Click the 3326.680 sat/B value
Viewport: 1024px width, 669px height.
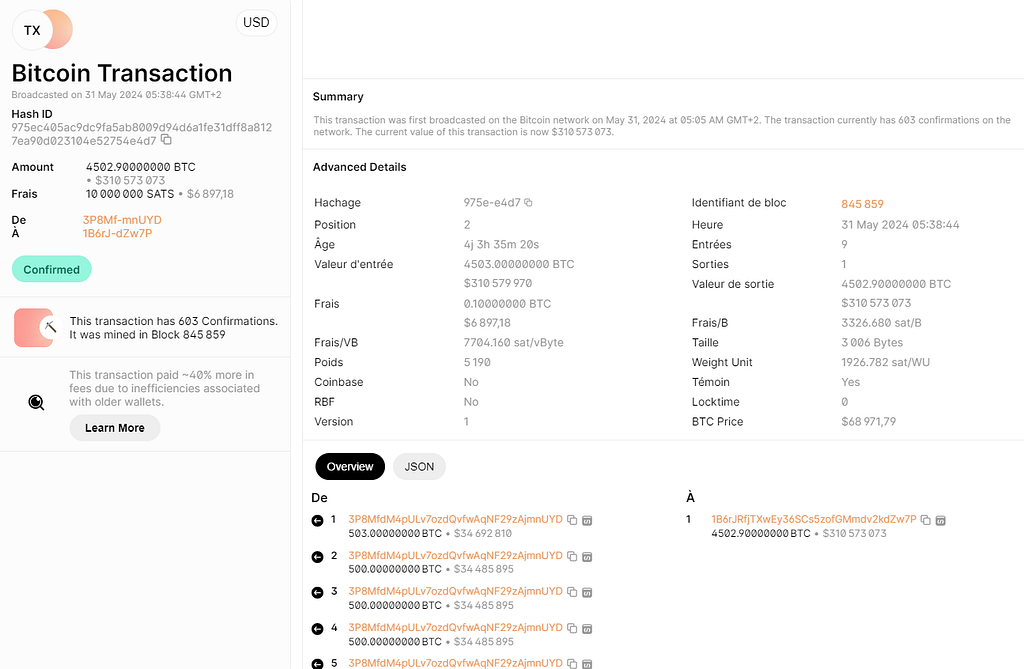point(881,323)
